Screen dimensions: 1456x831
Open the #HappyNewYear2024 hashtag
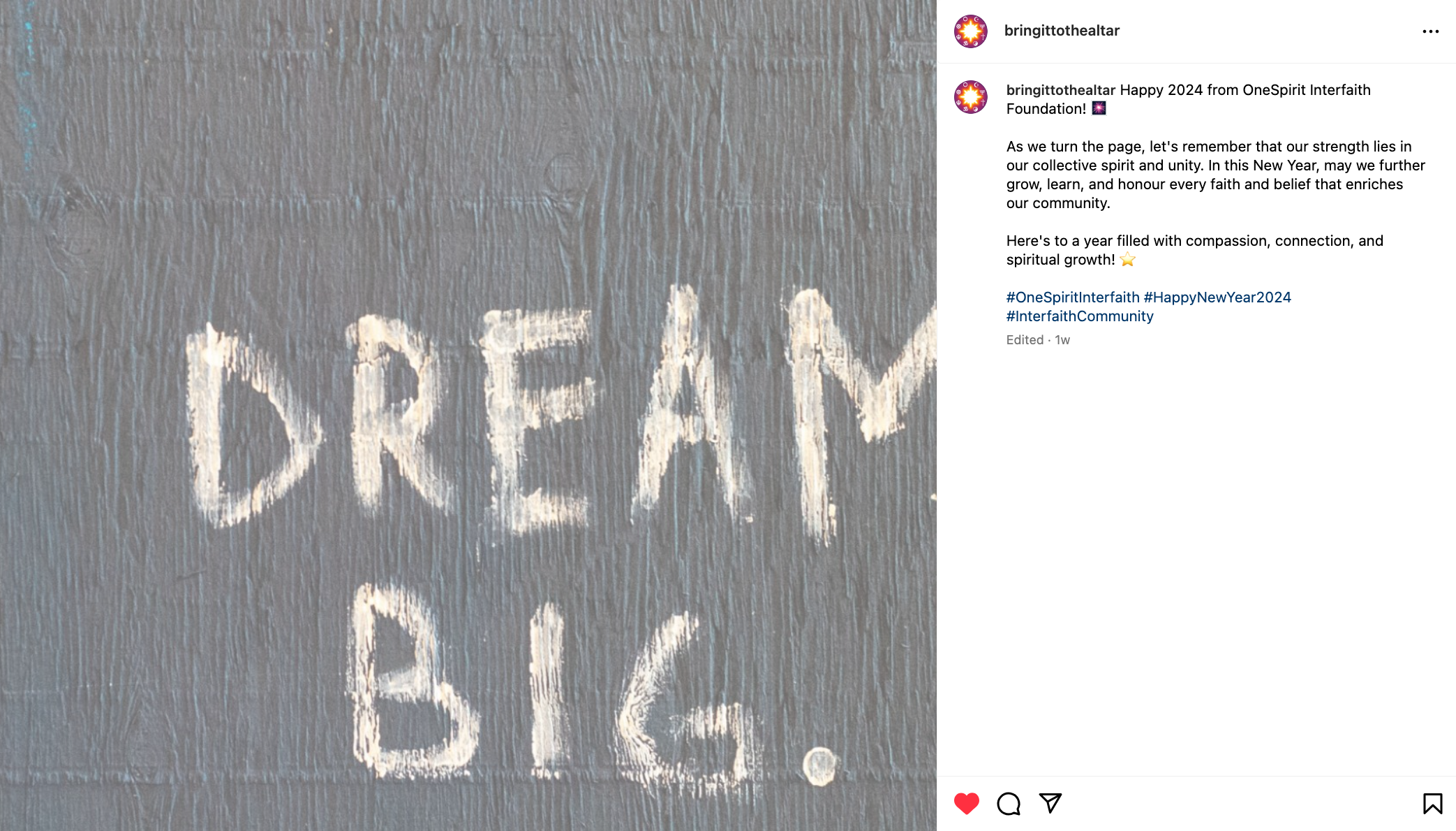click(x=1217, y=297)
